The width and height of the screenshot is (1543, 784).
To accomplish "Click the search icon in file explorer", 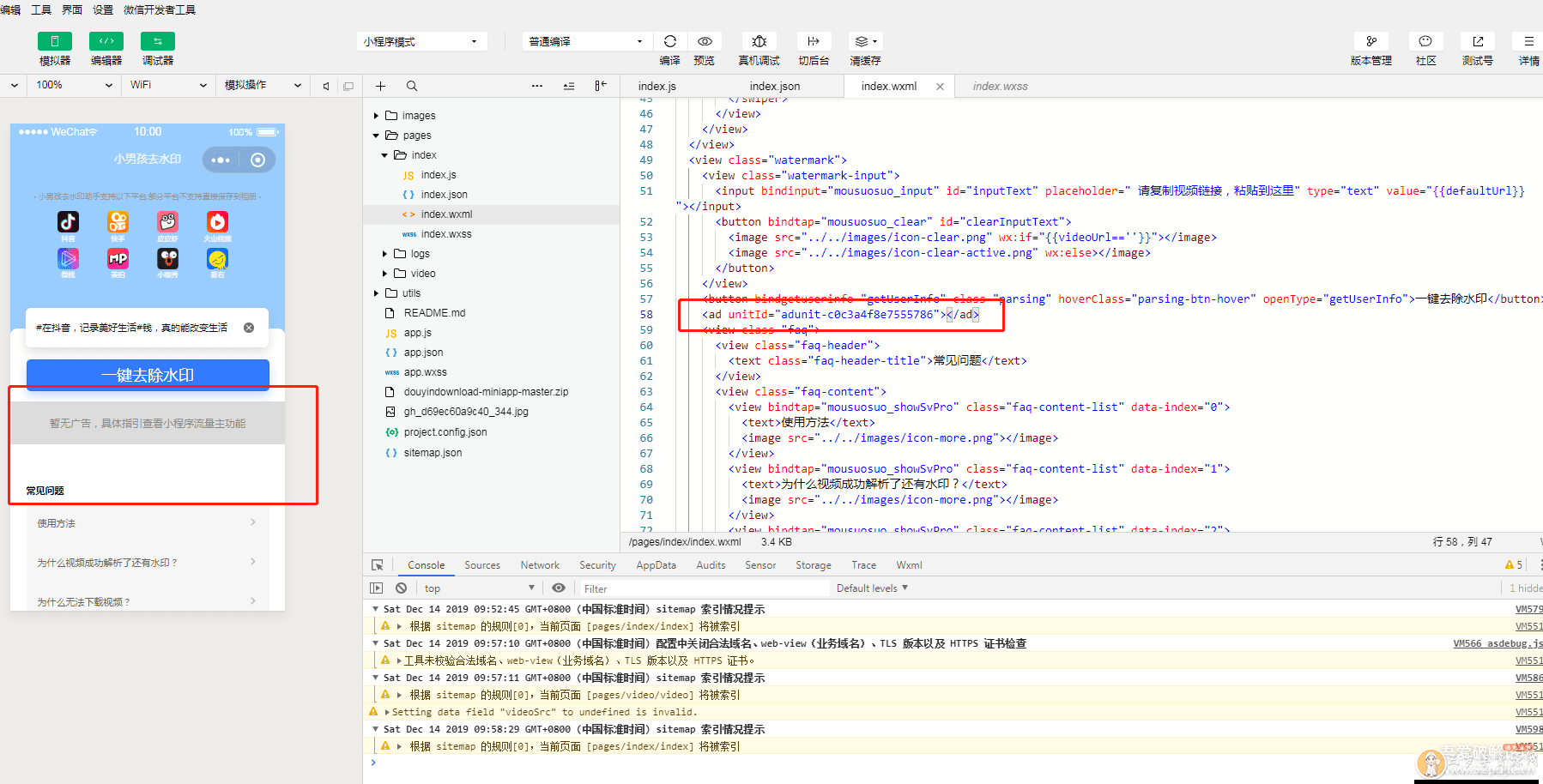I will 412,86.
